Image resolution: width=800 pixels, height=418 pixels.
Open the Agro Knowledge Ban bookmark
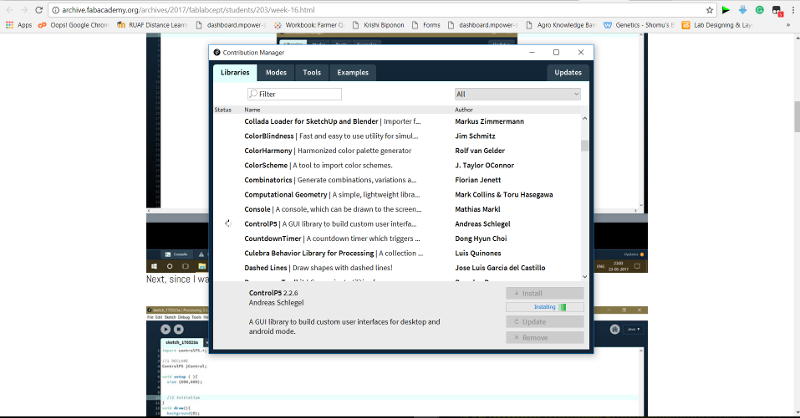pos(560,24)
